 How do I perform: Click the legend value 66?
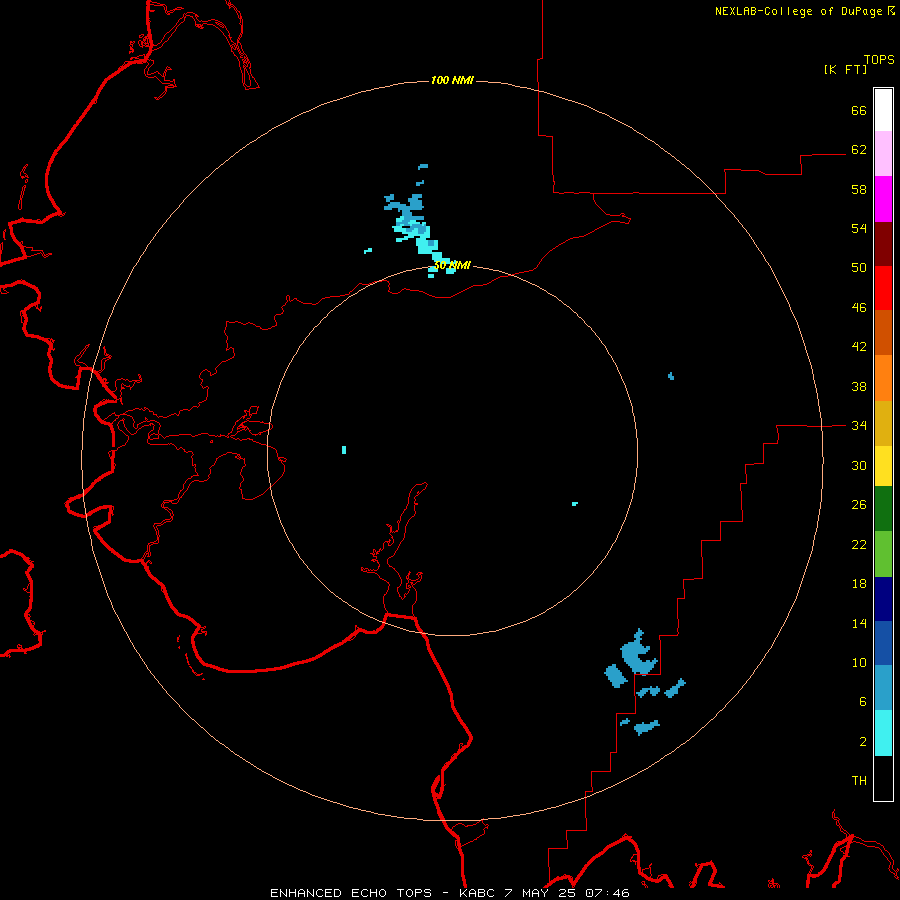pyautogui.click(x=859, y=110)
